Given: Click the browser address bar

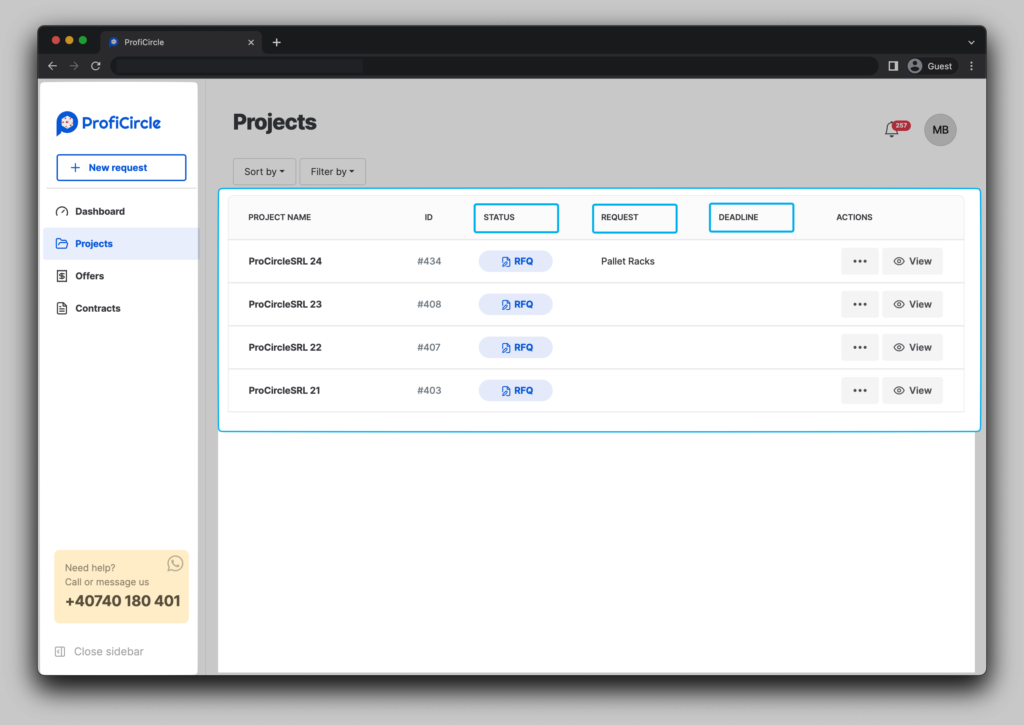Looking at the screenshot, I should [x=494, y=66].
